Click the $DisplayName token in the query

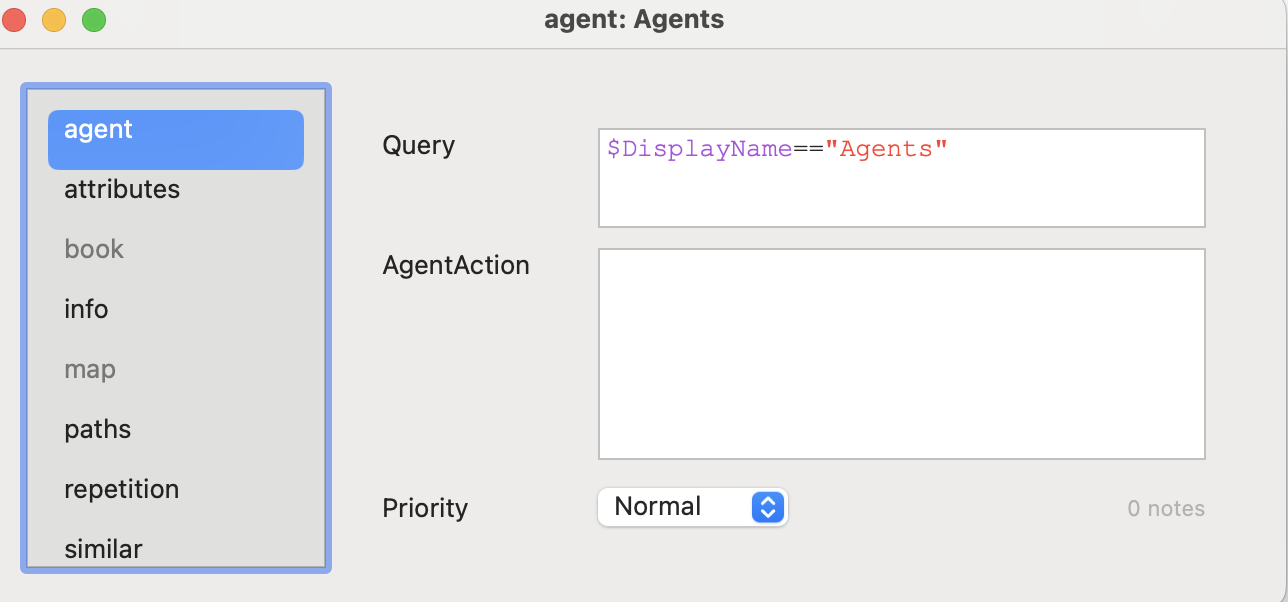[699, 150]
